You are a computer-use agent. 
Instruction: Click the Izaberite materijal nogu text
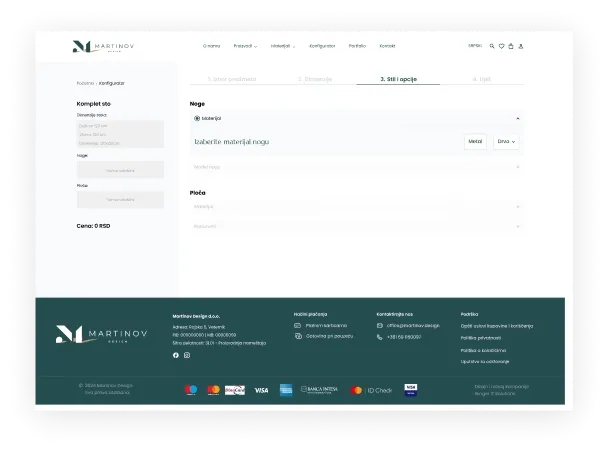(231, 142)
